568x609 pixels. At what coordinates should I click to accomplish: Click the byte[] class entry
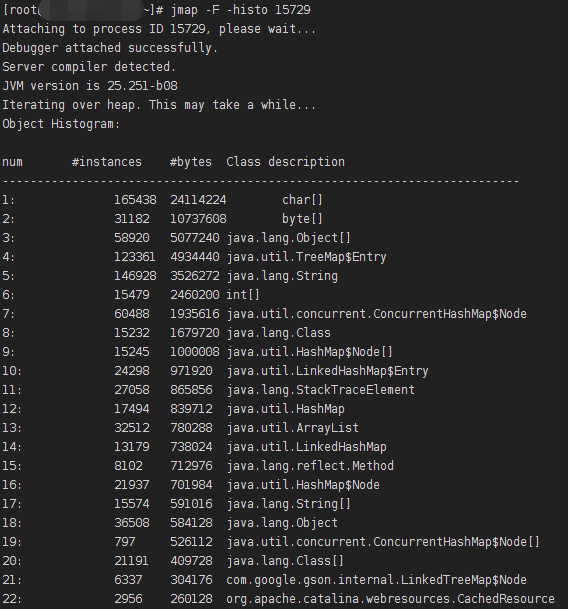[x=302, y=219]
